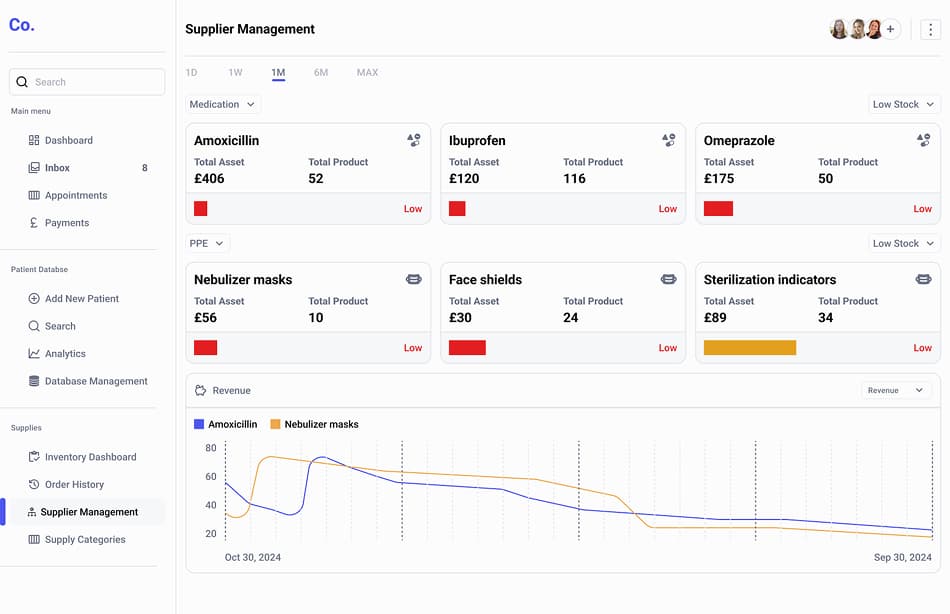Toggle the Nebulizer masks legend series
This screenshot has height=614, width=950.
315,424
